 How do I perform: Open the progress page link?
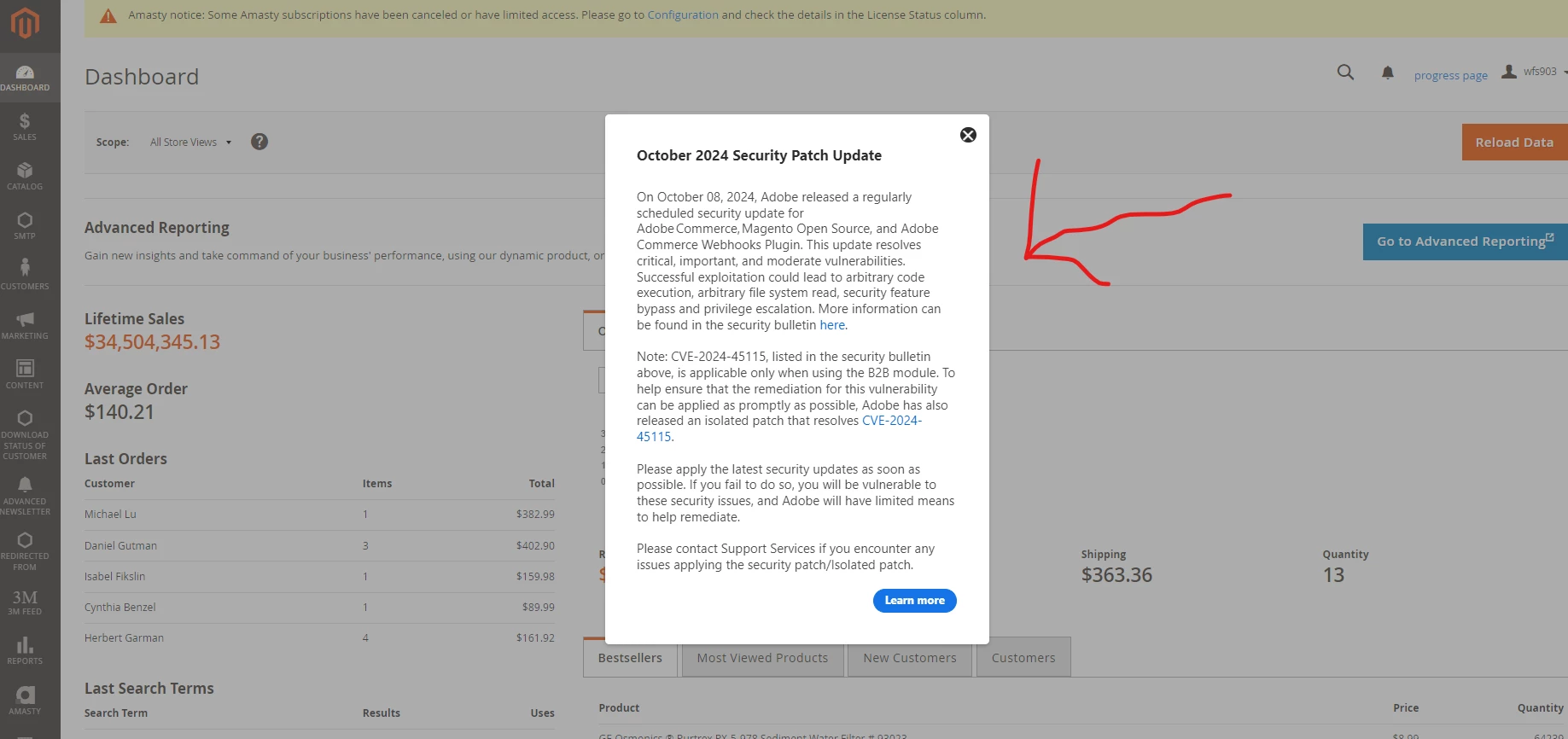pyautogui.click(x=1450, y=76)
